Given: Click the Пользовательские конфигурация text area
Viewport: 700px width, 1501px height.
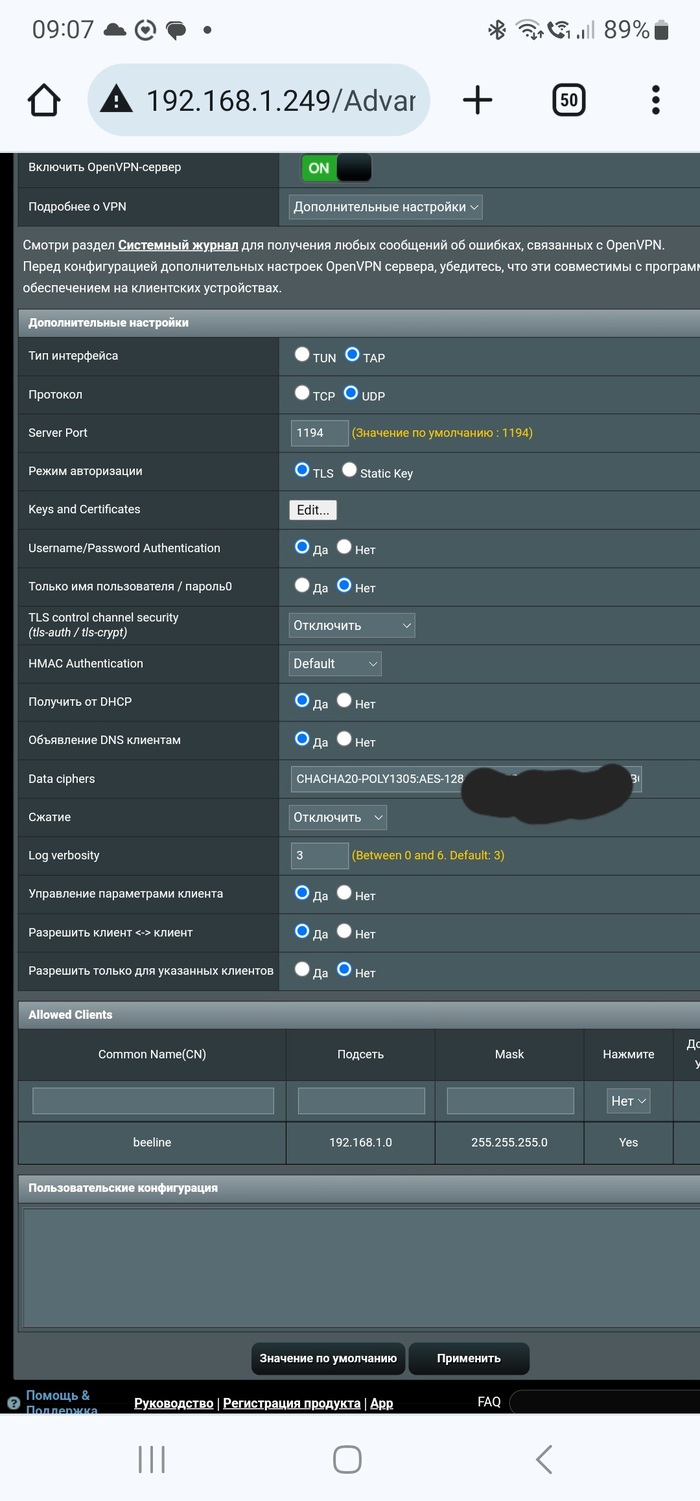Looking at the screenshot, I should [361, 1267].
